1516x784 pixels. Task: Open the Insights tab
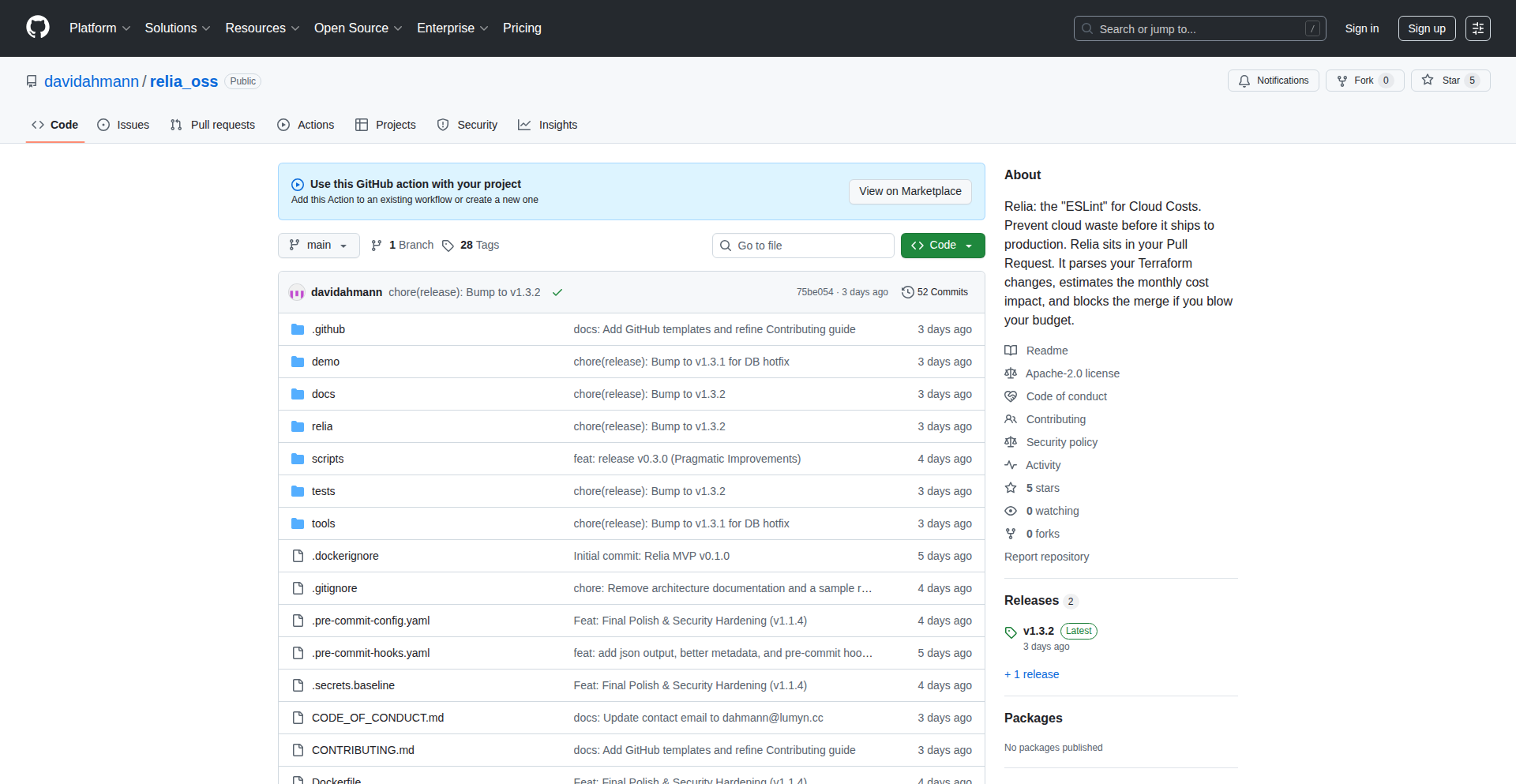[548, 125]
